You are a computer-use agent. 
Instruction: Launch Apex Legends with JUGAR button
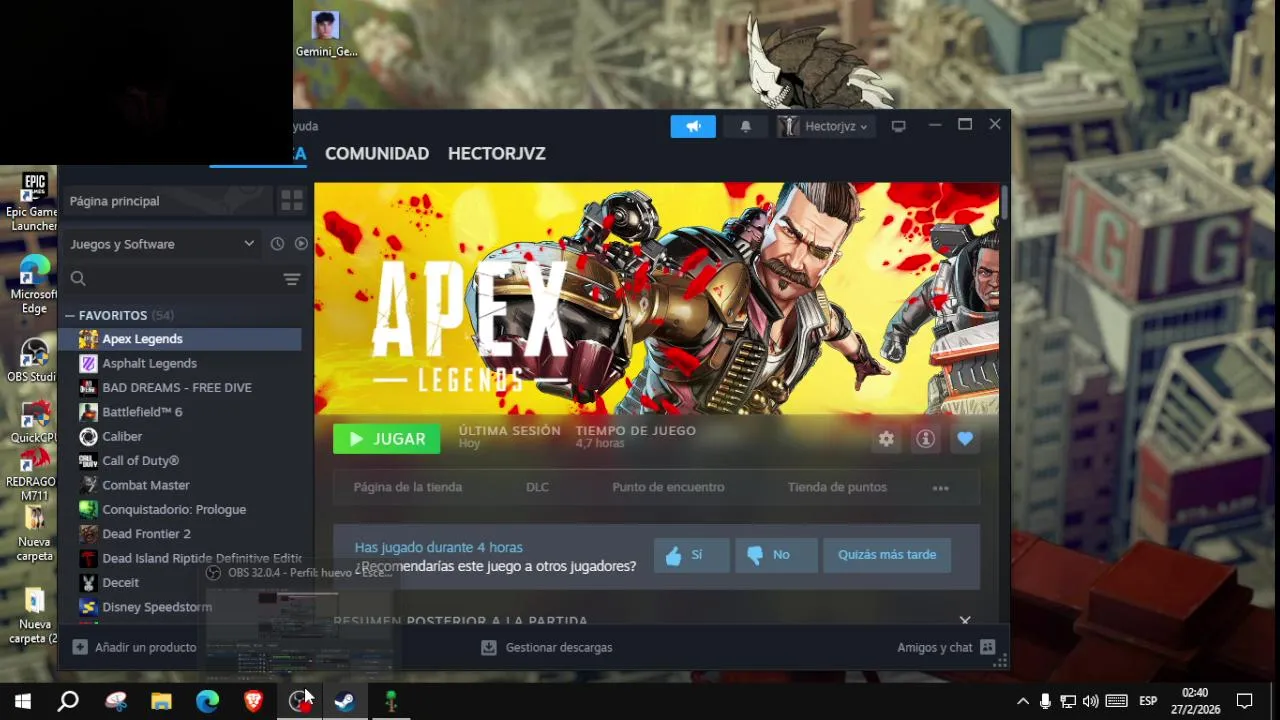[x=386, y=439]
